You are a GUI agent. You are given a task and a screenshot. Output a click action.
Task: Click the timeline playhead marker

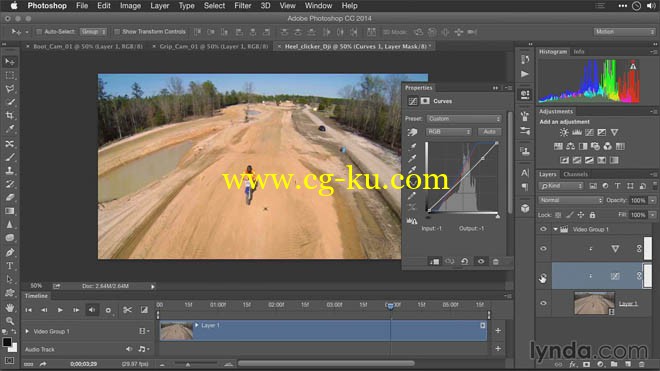tap(390, 306)
